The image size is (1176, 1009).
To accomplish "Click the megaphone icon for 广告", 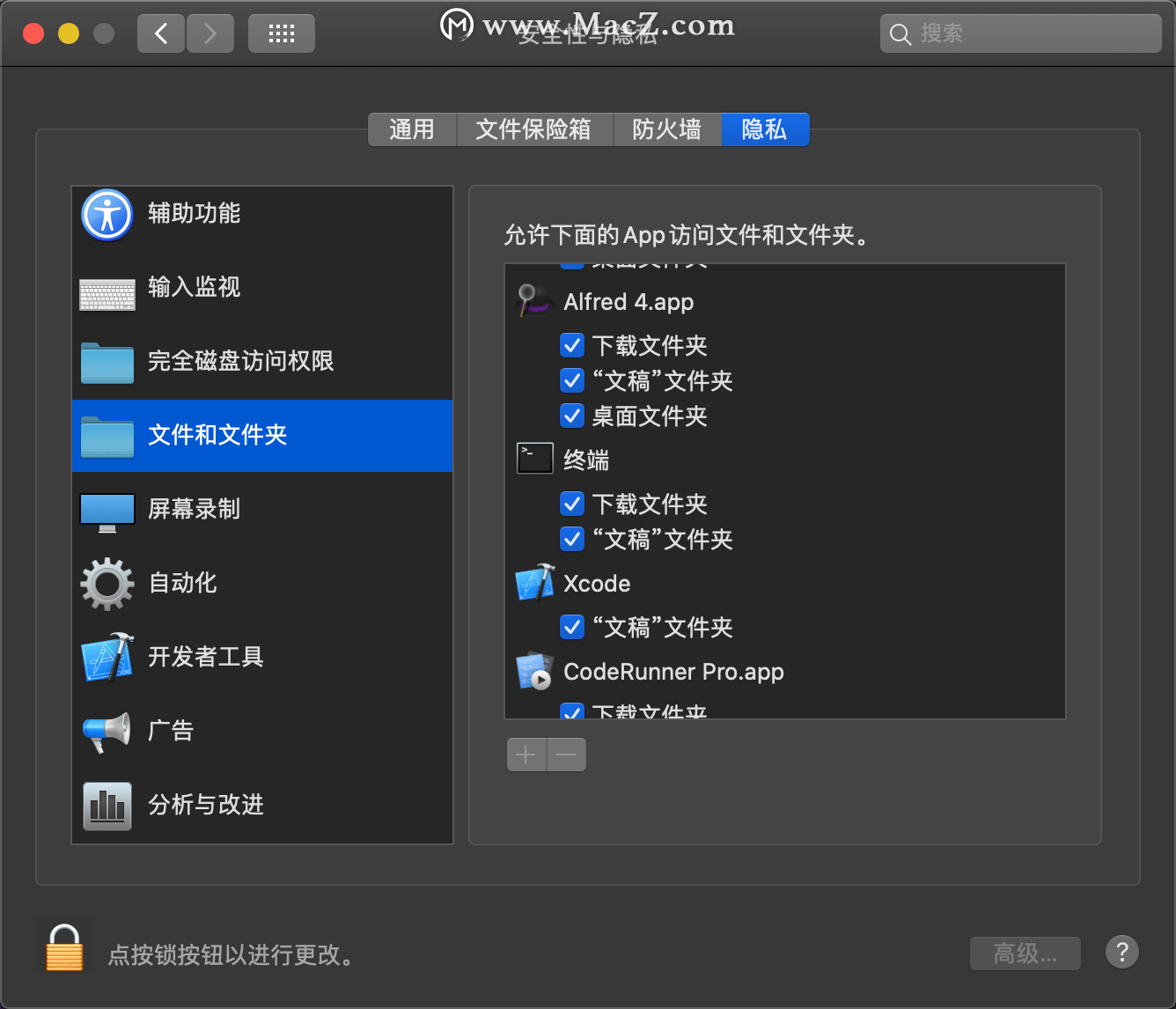I will click(x=107, y=732).
